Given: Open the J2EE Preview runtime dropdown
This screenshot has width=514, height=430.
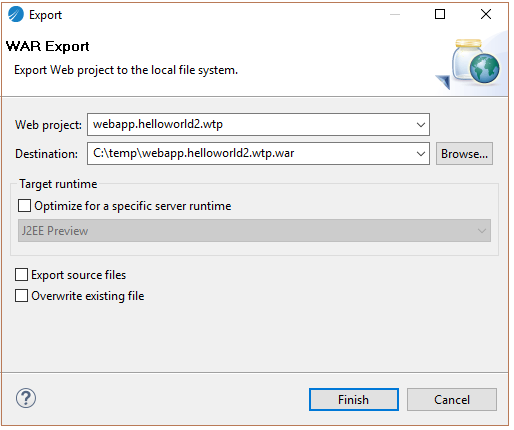Looking at the screenshot, I should 254,231.
